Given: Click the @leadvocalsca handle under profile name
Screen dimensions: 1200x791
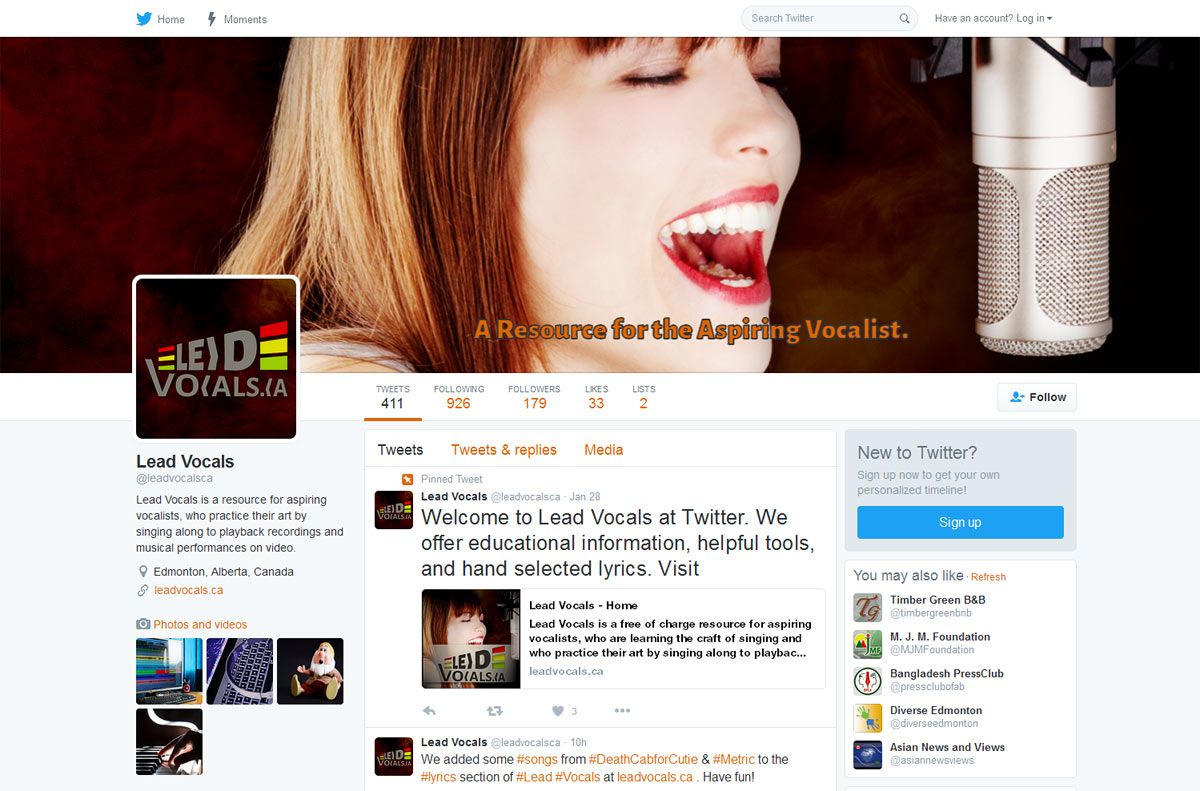Looking at the screenshot, I should click(174, 479).
